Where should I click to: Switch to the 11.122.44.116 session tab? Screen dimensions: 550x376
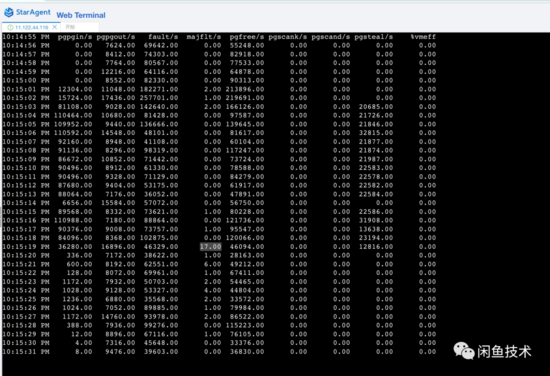32,27
